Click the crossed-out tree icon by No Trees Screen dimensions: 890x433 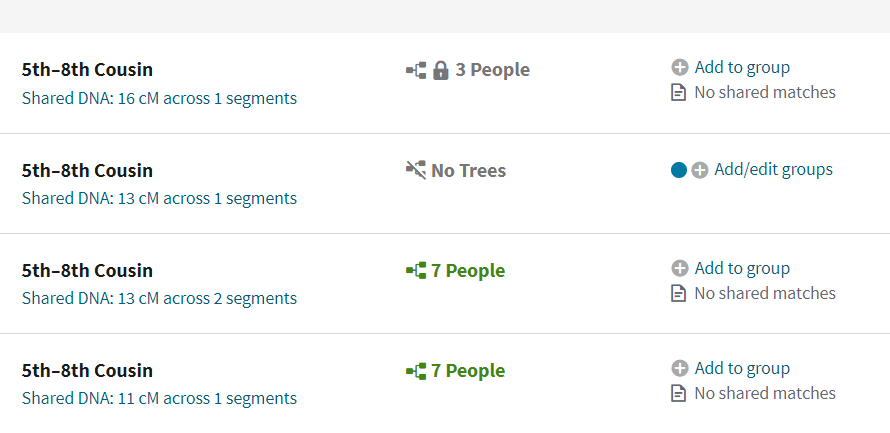(416, 170)
